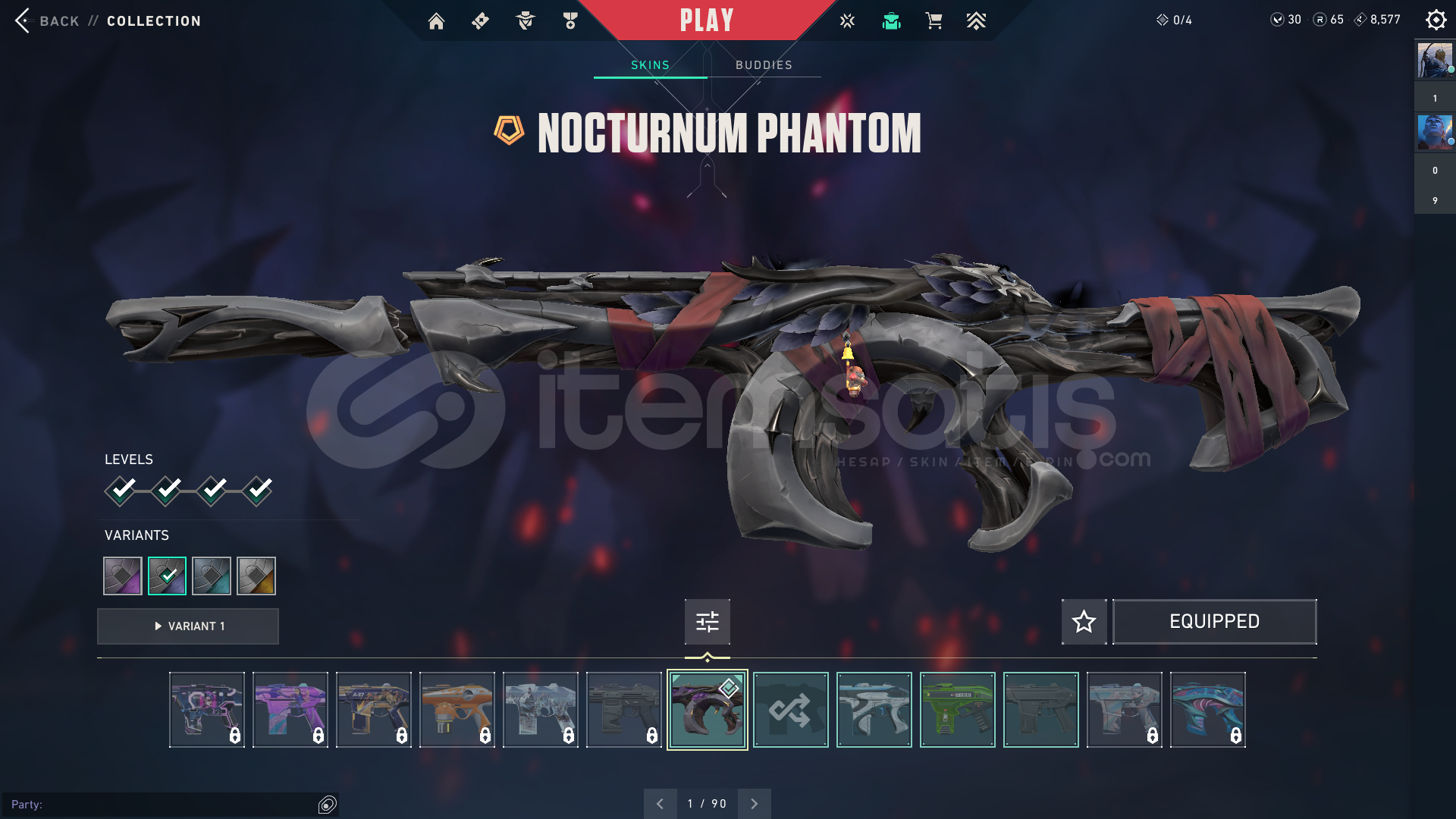Select the randomize shuffle skin tile
The width and height of the screenshot is (1456, 819).
coord(790,710)
